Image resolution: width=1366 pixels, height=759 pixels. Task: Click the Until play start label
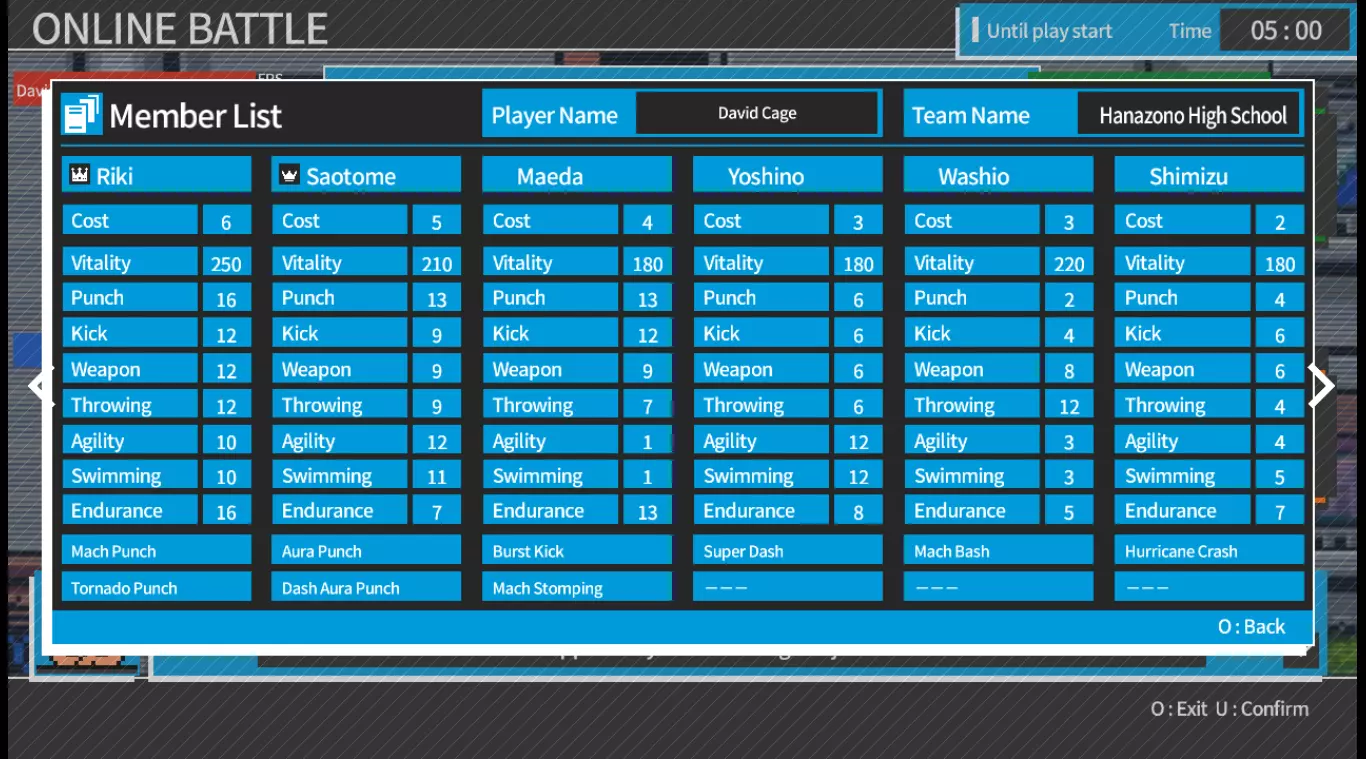[1049, 31]
